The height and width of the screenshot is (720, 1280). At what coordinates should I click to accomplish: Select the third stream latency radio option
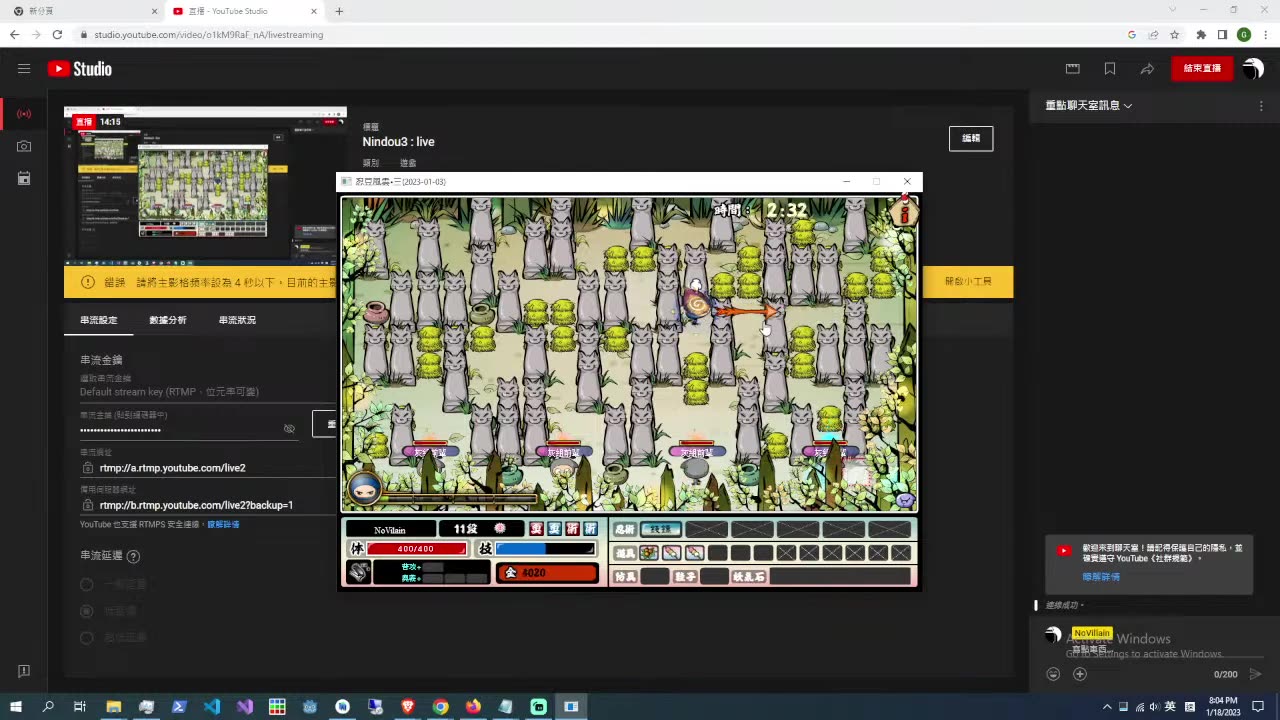(87, 637)
